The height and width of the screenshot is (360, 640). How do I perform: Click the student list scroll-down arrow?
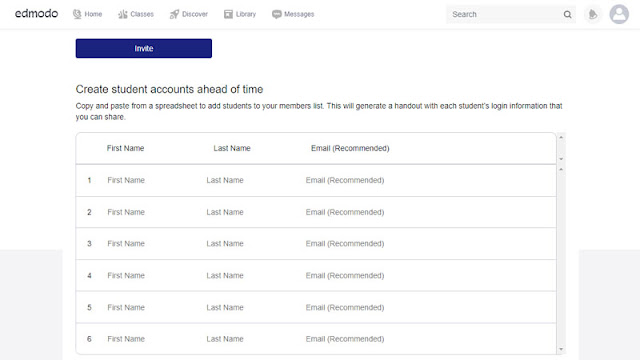(x=561, y=349)
